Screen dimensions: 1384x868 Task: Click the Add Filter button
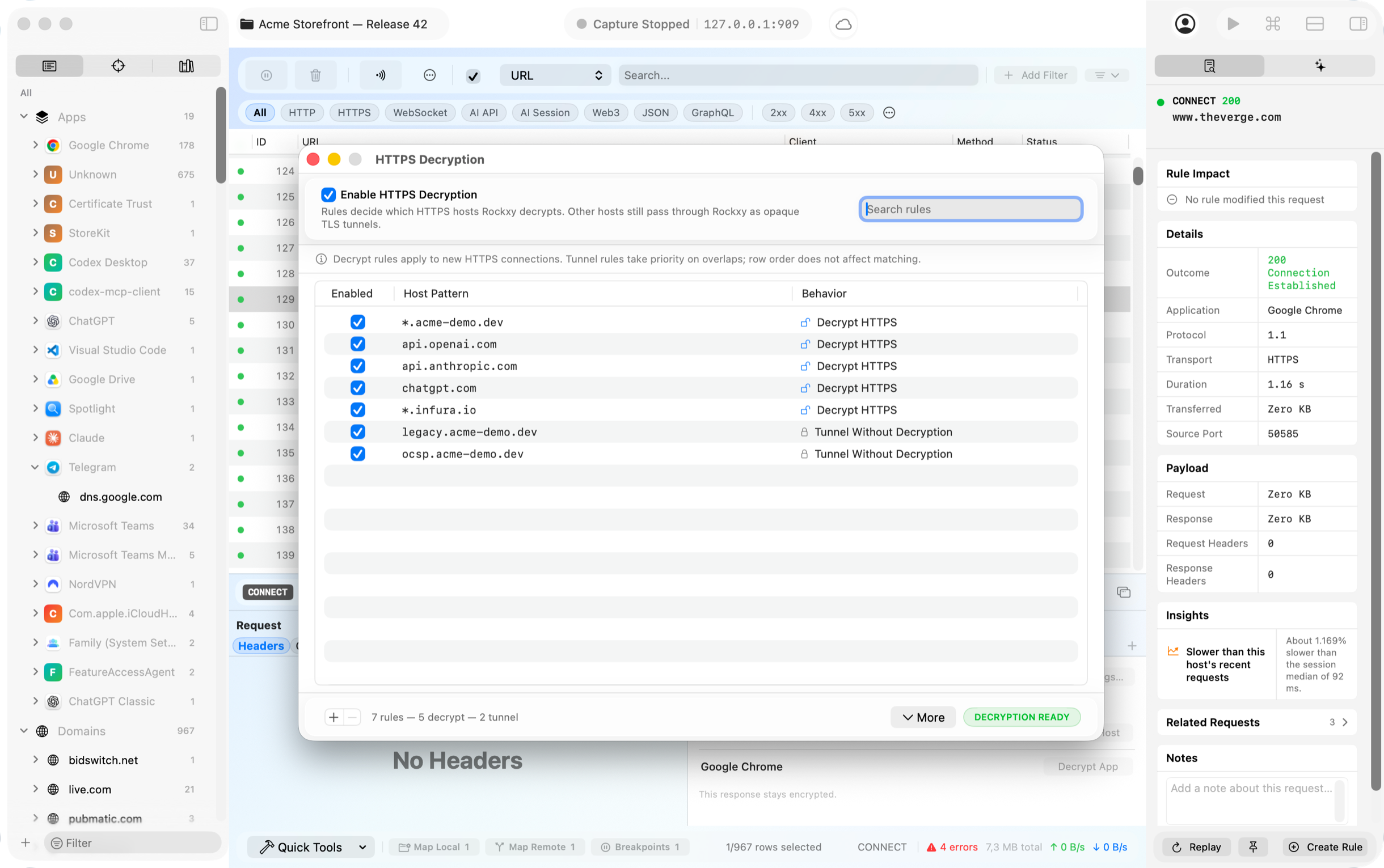point(1035,75)
